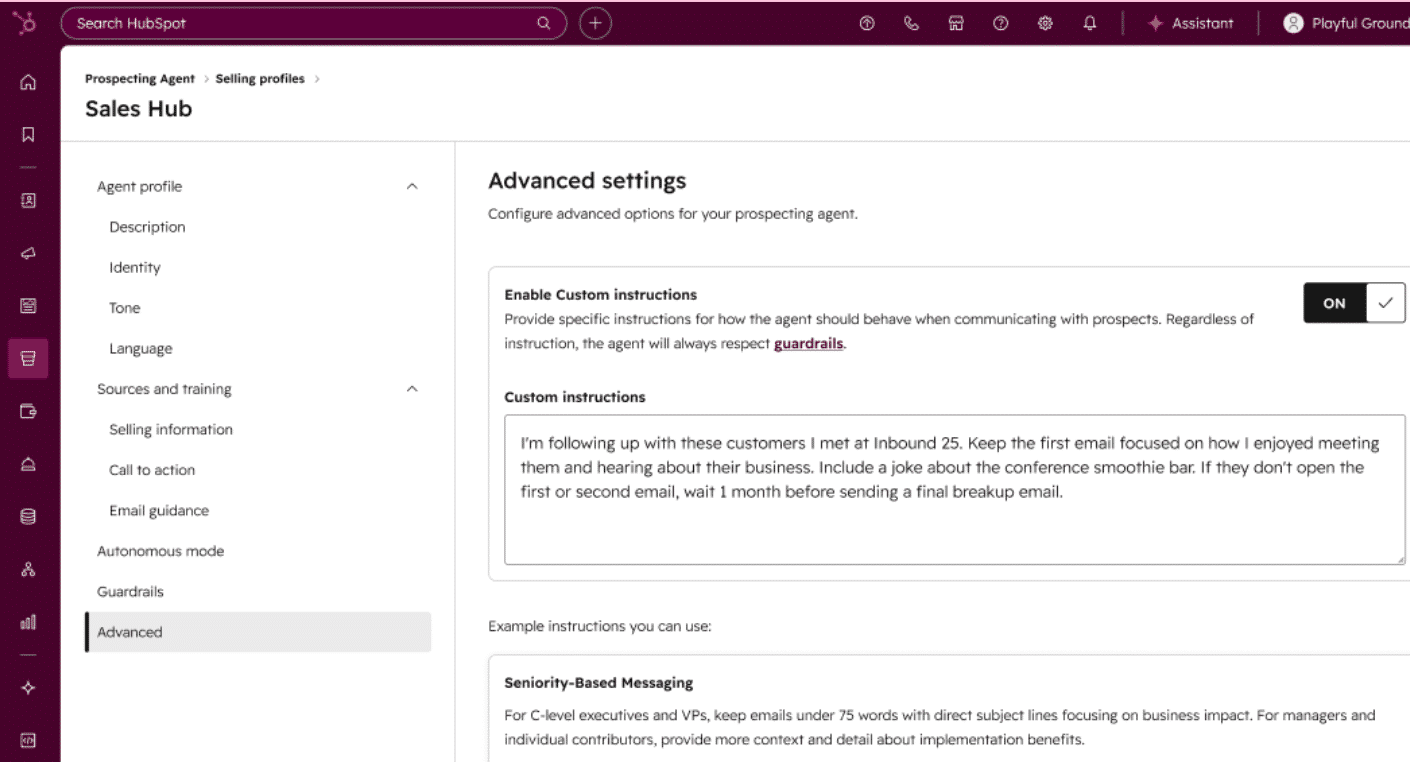Open the Identity menu item
1410x762 pixels.
coord(135,268)
